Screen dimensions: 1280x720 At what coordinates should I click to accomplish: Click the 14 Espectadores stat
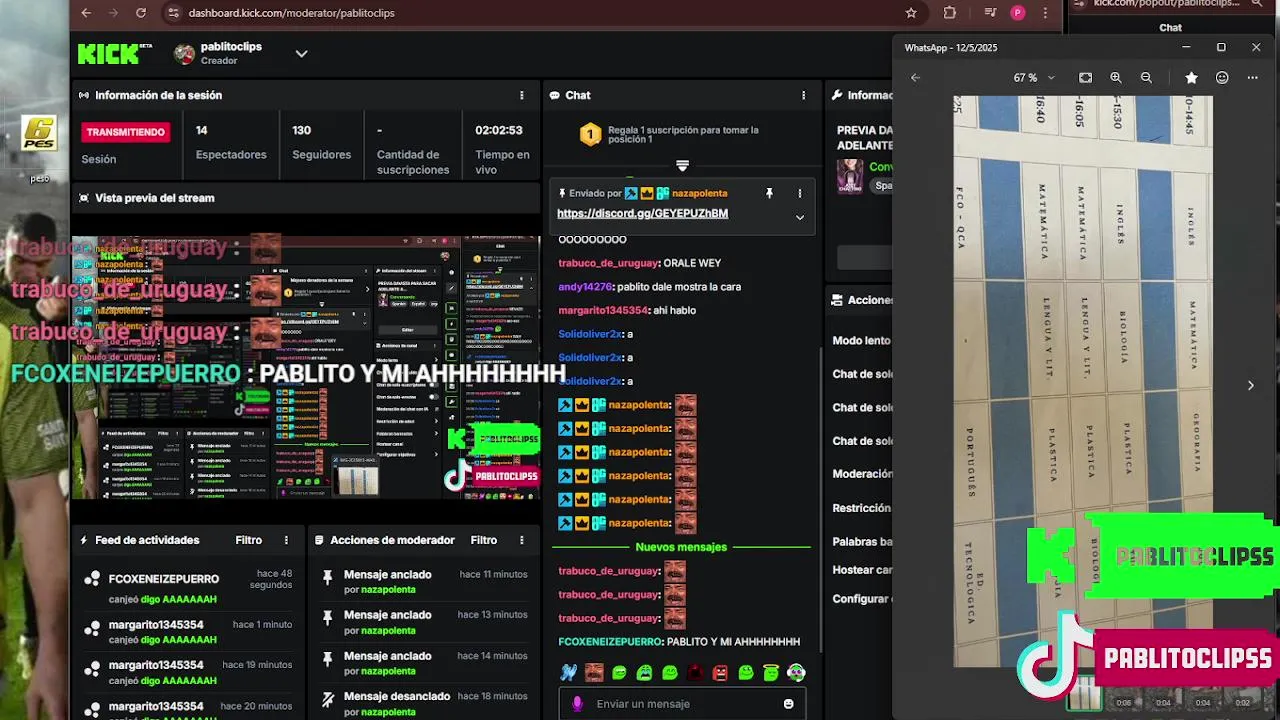(231, 143)
